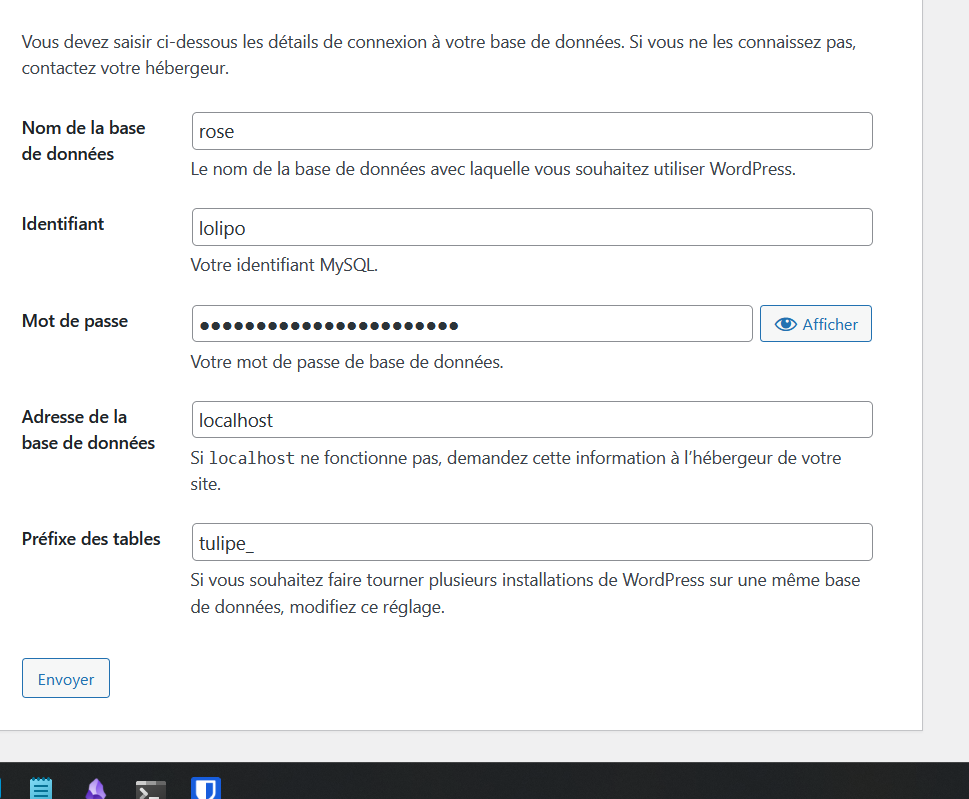Select the localhost database address field
Viewport: 969px width, 799px height.
(532, 420)
